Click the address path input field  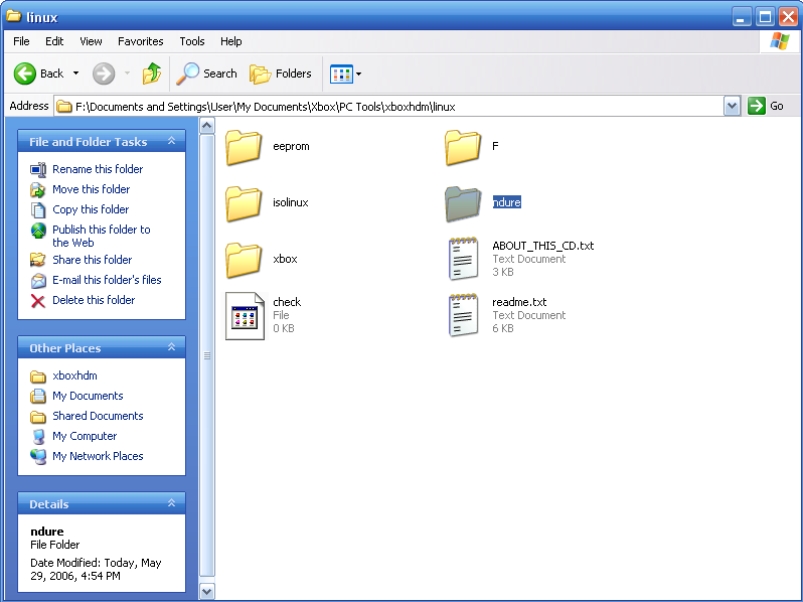[390, 106]
